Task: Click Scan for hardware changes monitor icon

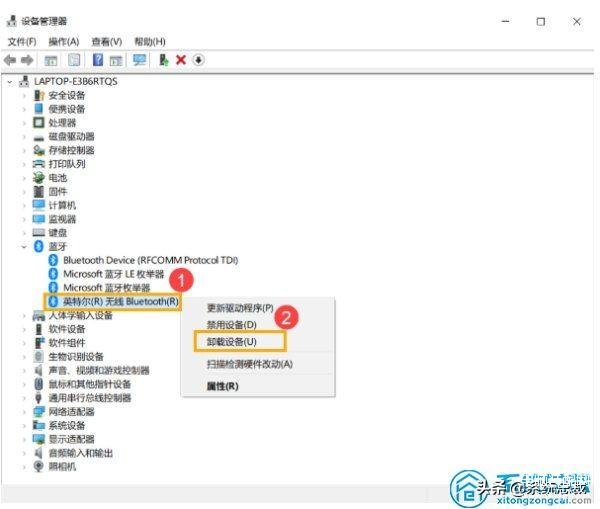Action: (x=139, y=60)
